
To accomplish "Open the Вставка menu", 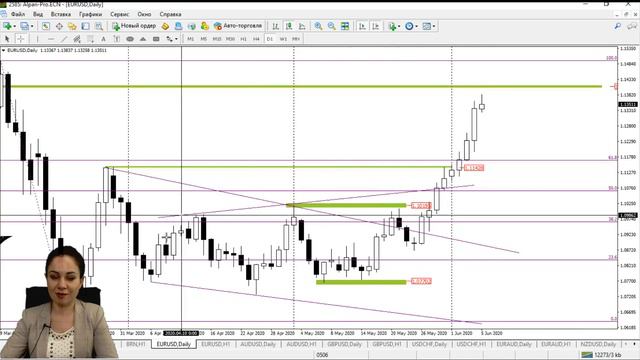I will (61, 14).
